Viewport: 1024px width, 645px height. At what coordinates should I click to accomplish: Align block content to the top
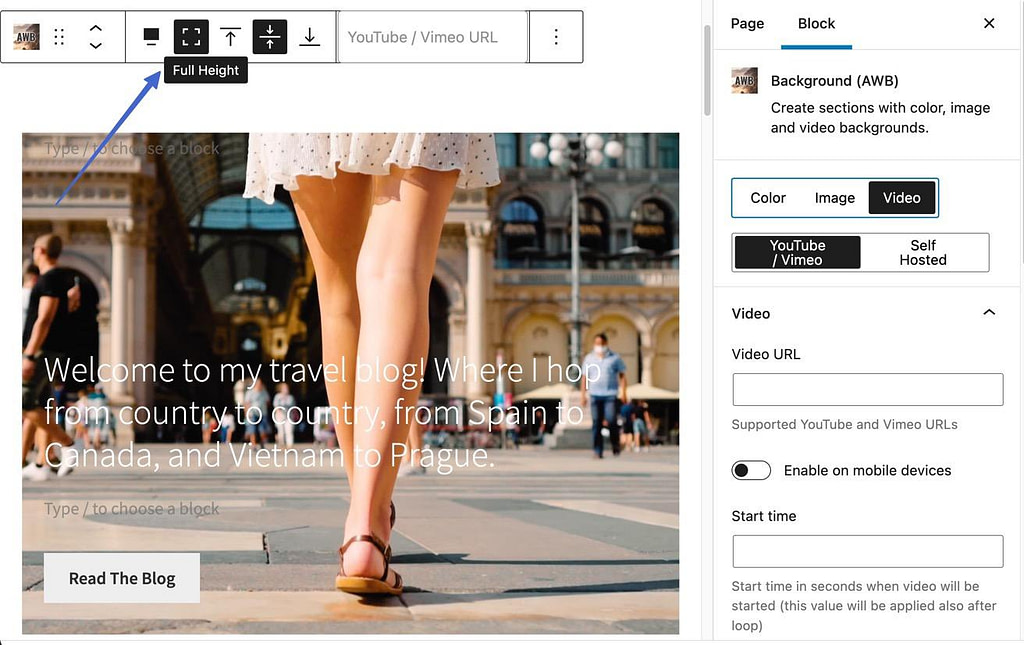[x=230, y=36]
